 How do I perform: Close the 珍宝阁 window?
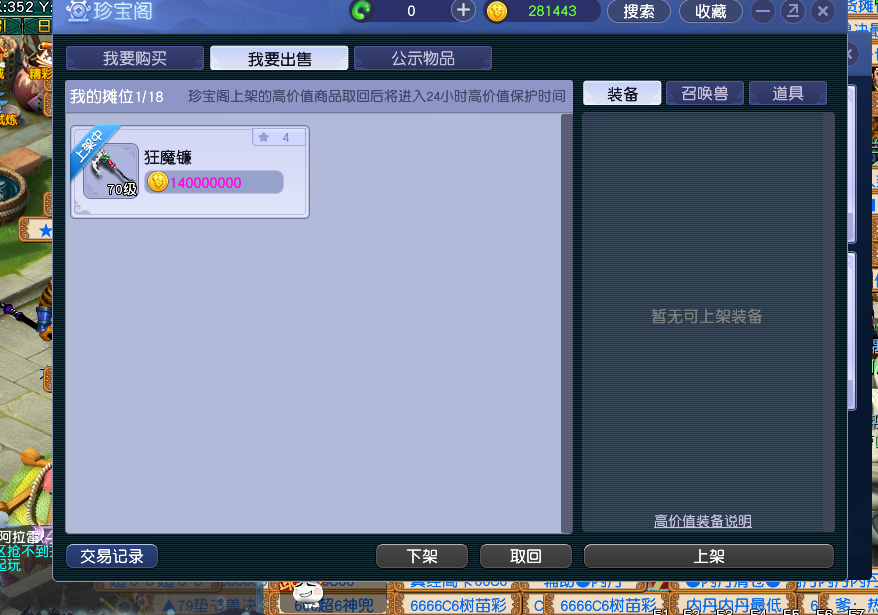[823, 11]
